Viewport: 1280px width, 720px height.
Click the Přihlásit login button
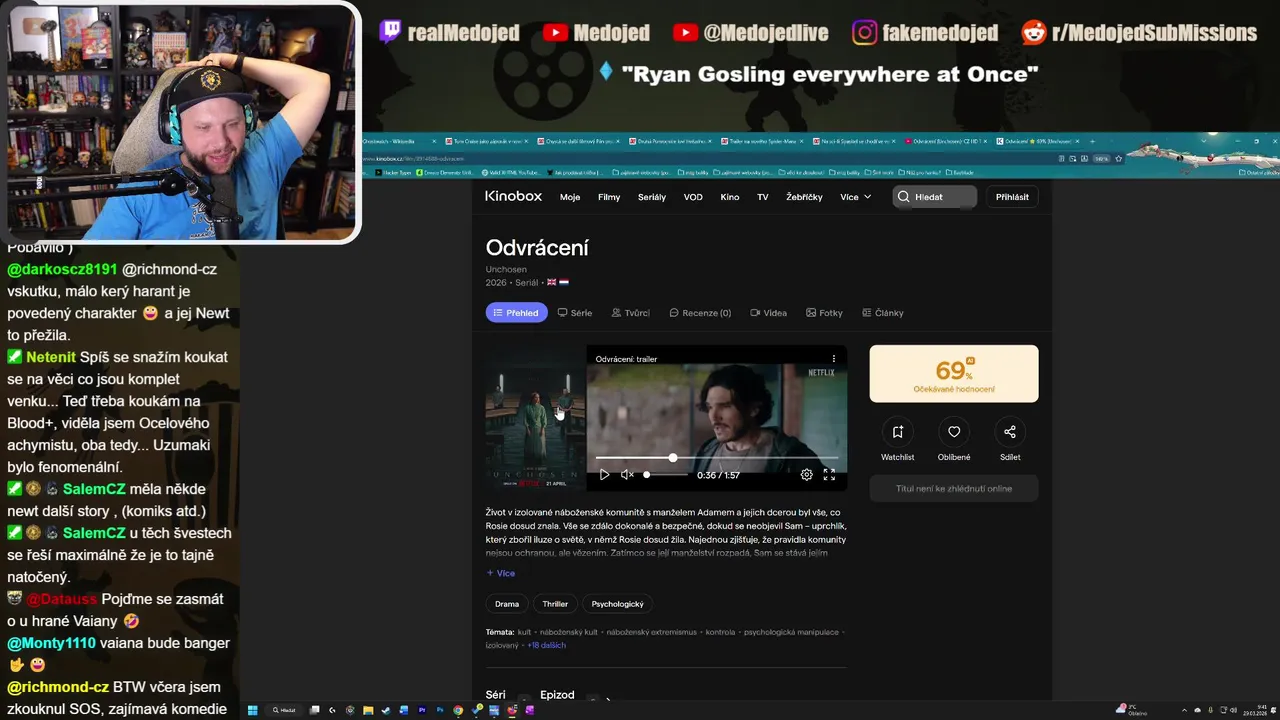click(x=1012, y=197)
